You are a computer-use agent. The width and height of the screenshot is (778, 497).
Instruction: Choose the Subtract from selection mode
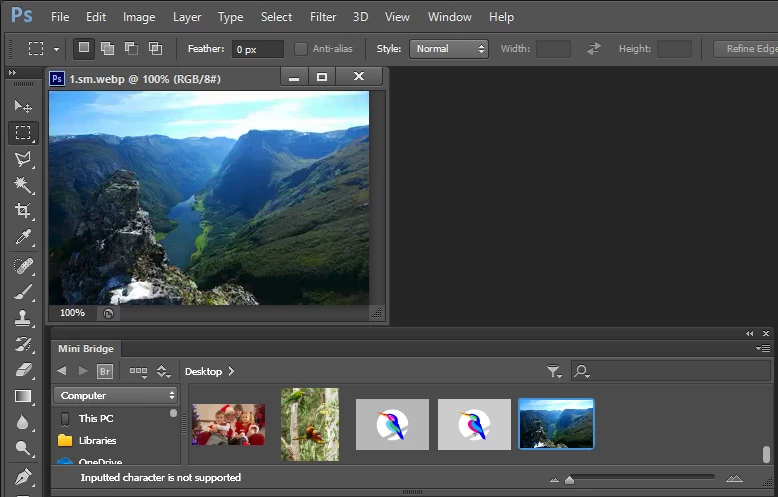tap(131, 48)
